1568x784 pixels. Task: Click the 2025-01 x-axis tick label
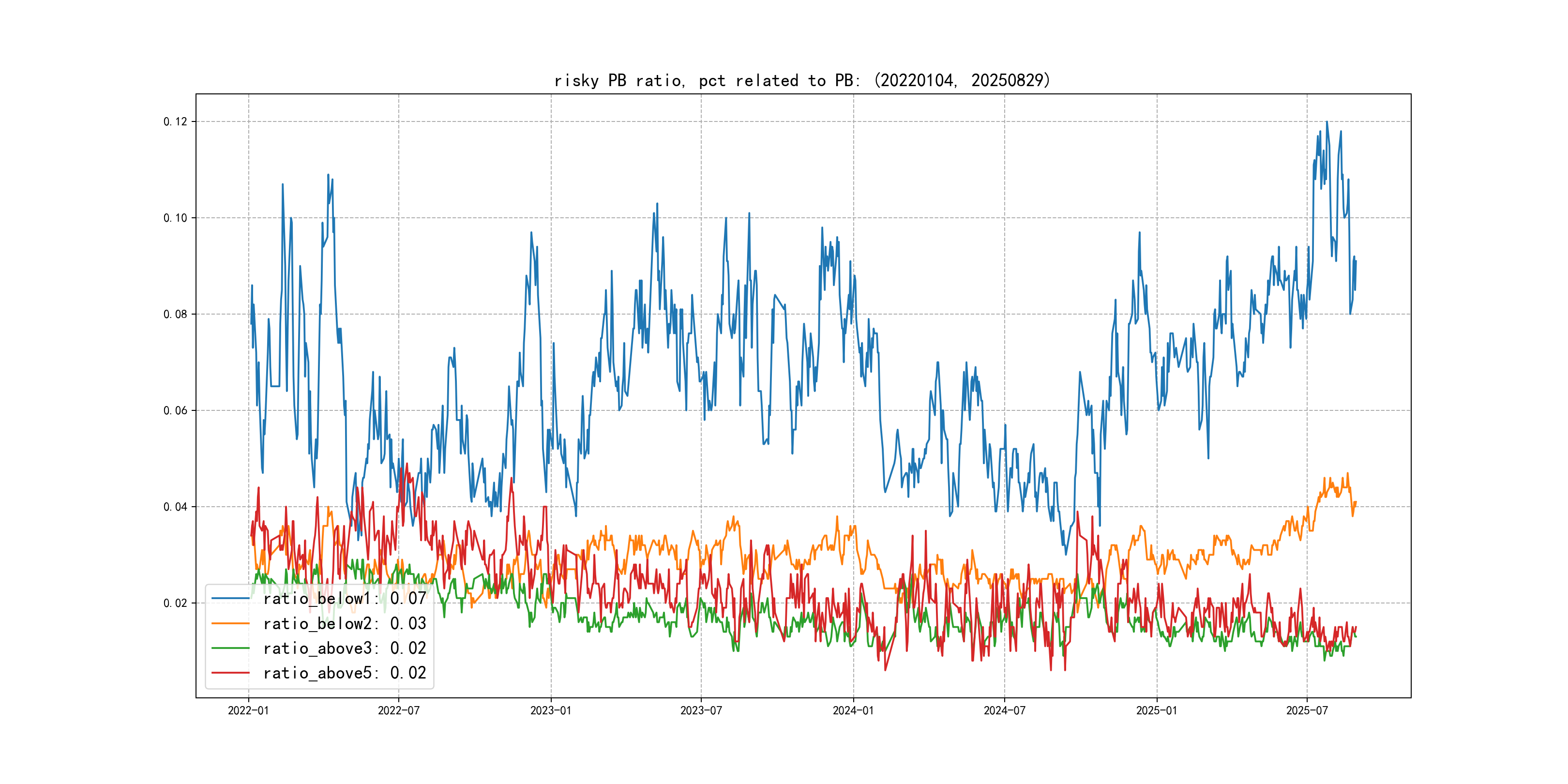tap(1157, 710)
